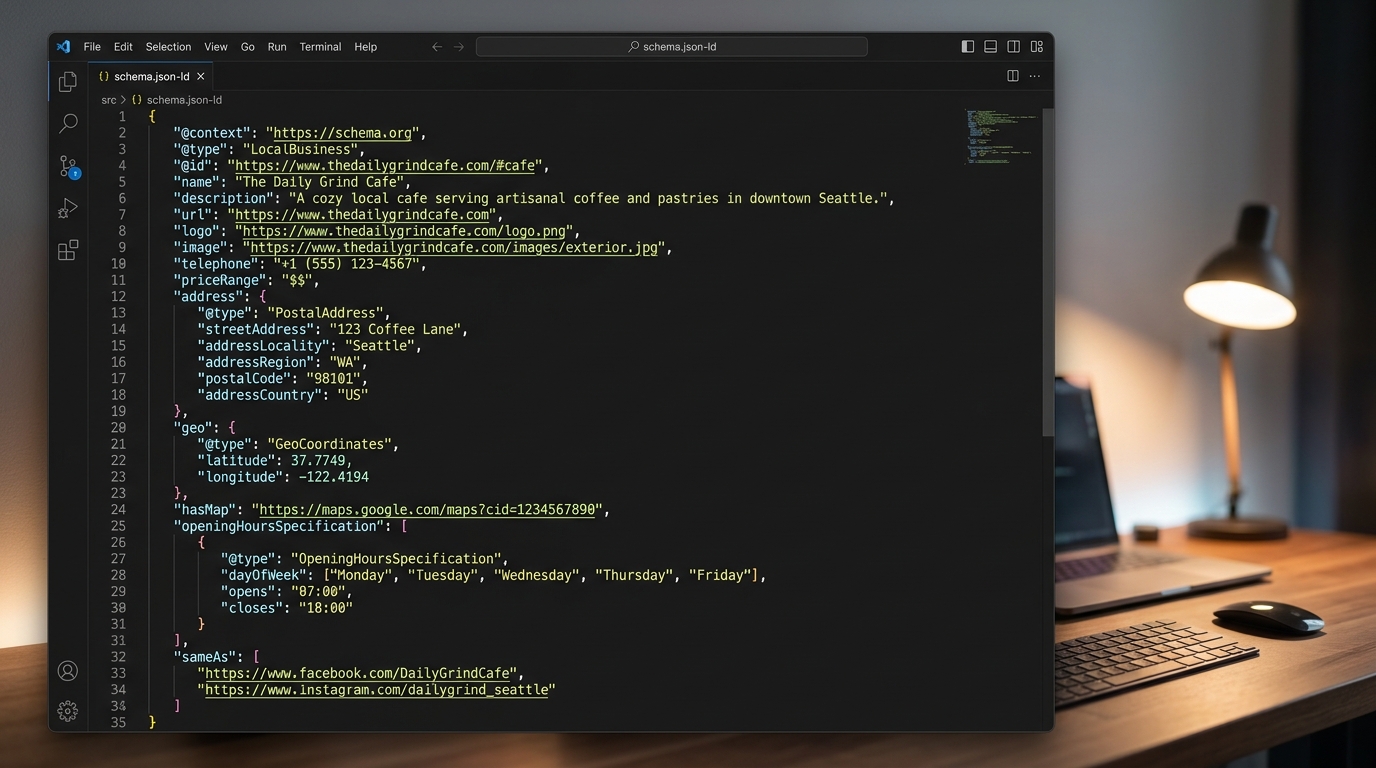
Task: Open the Accounts menu icon
Action: [68, 670]
